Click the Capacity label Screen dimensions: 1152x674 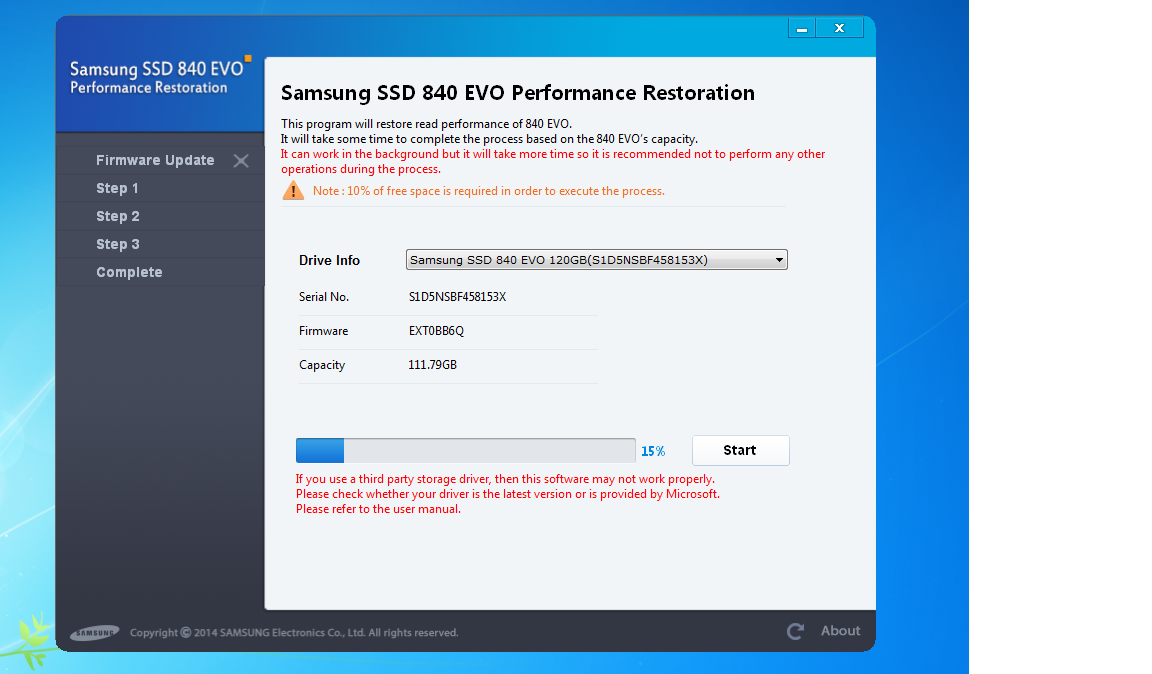click(322, 365)
